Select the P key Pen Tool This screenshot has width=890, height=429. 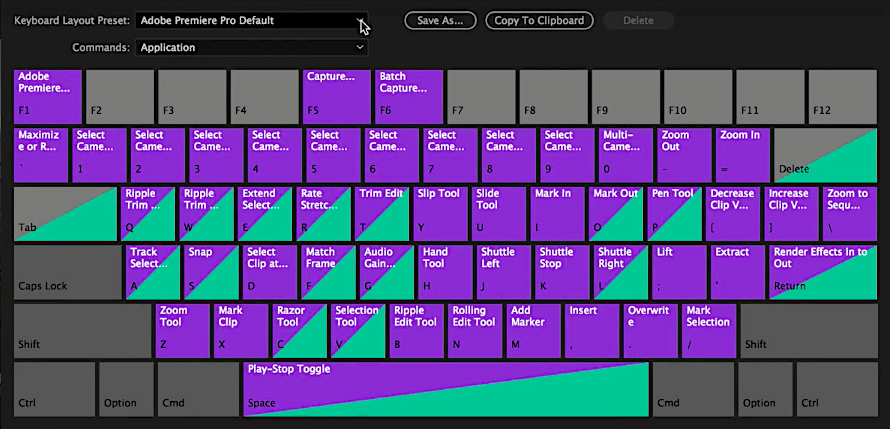[674, 214]
